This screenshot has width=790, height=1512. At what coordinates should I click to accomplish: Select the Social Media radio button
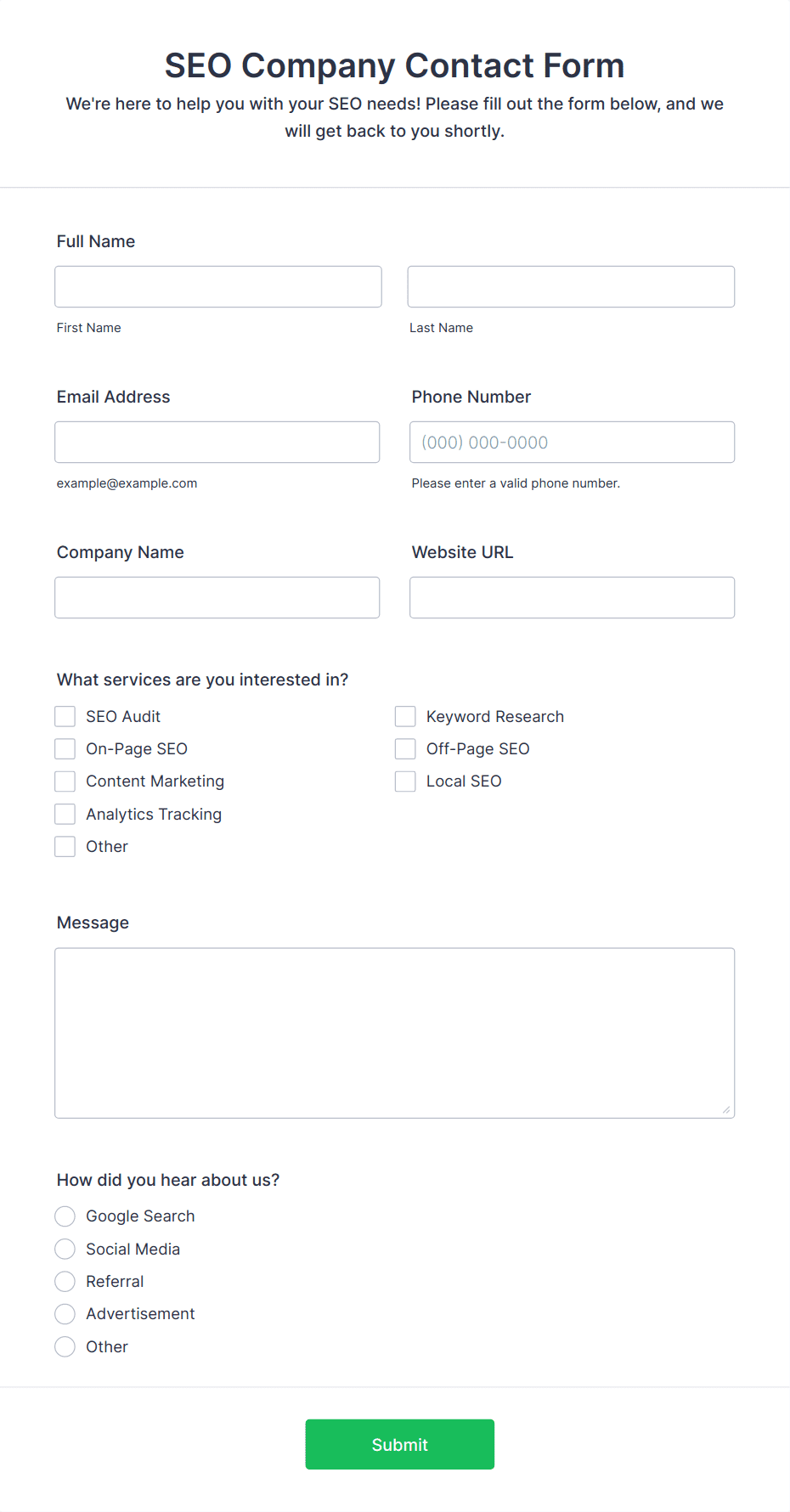[x=65, y=1250]
